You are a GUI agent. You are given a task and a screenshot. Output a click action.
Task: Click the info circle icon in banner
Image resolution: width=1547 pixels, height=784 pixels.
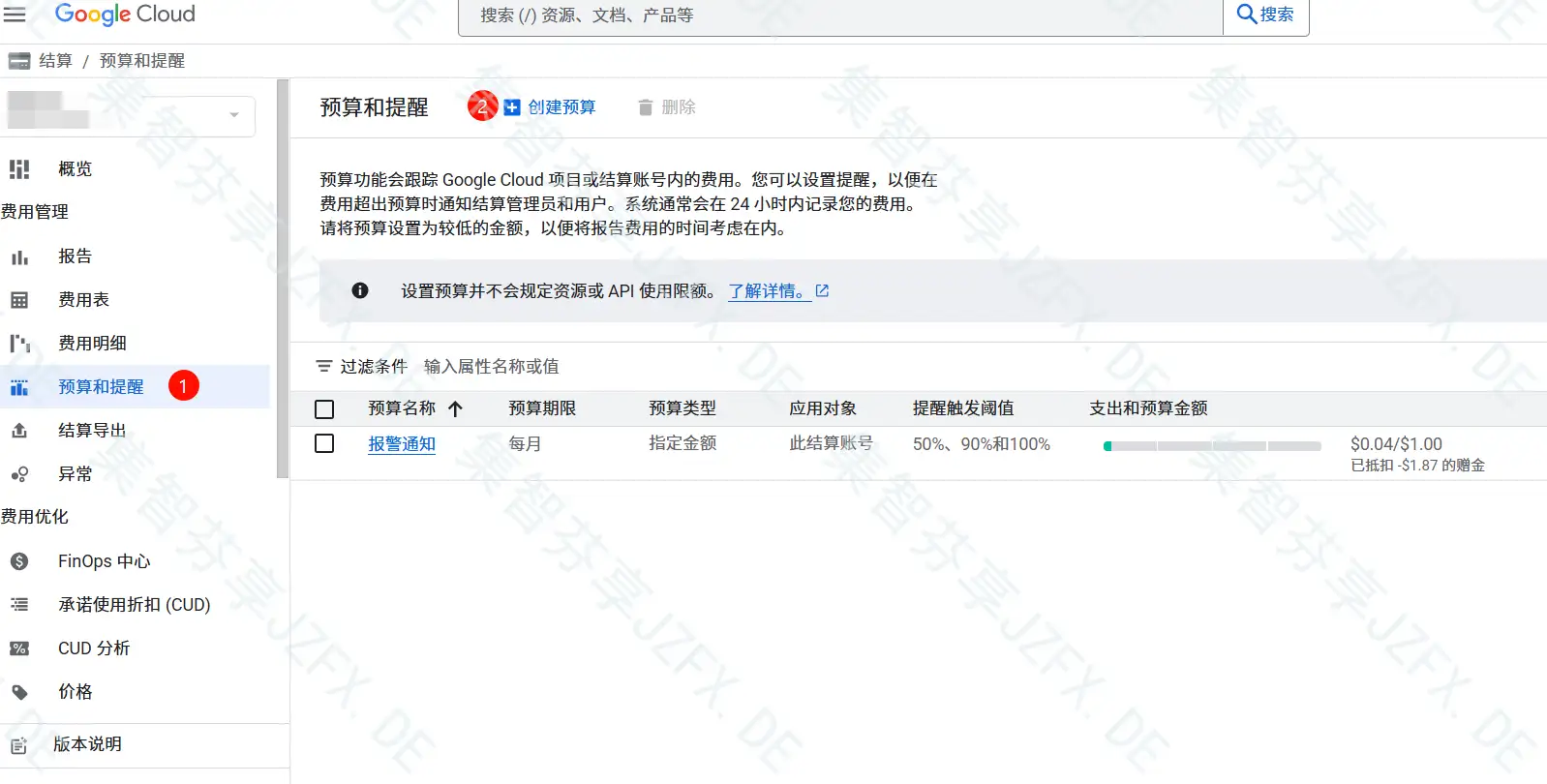[x=360, y=290]
